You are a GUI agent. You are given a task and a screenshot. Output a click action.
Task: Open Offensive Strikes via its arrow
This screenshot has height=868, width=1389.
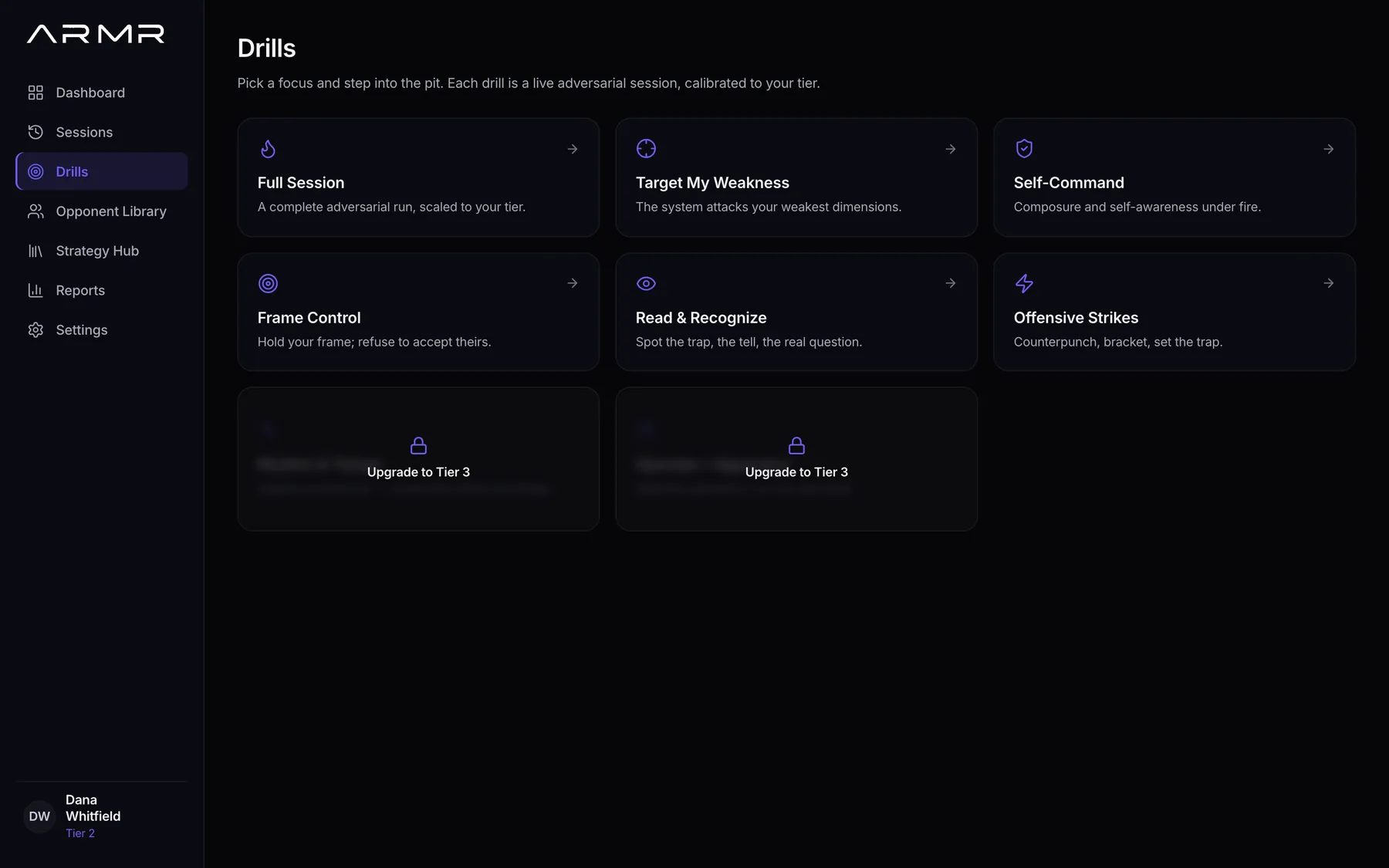[1329, 283]
